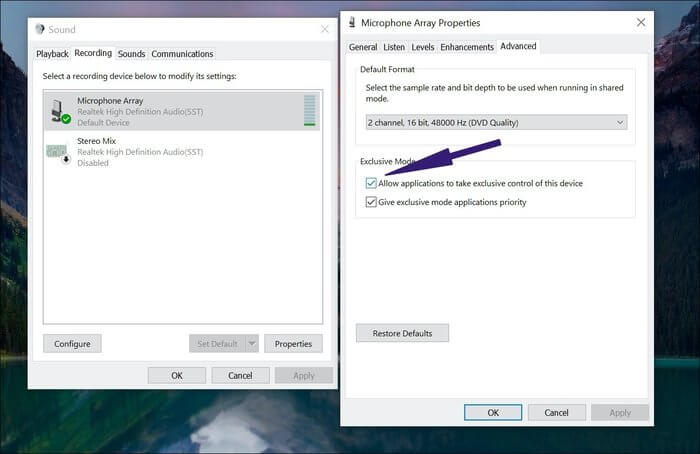
Task: Click the Restore Defaults button
Action: click(402, 333)
